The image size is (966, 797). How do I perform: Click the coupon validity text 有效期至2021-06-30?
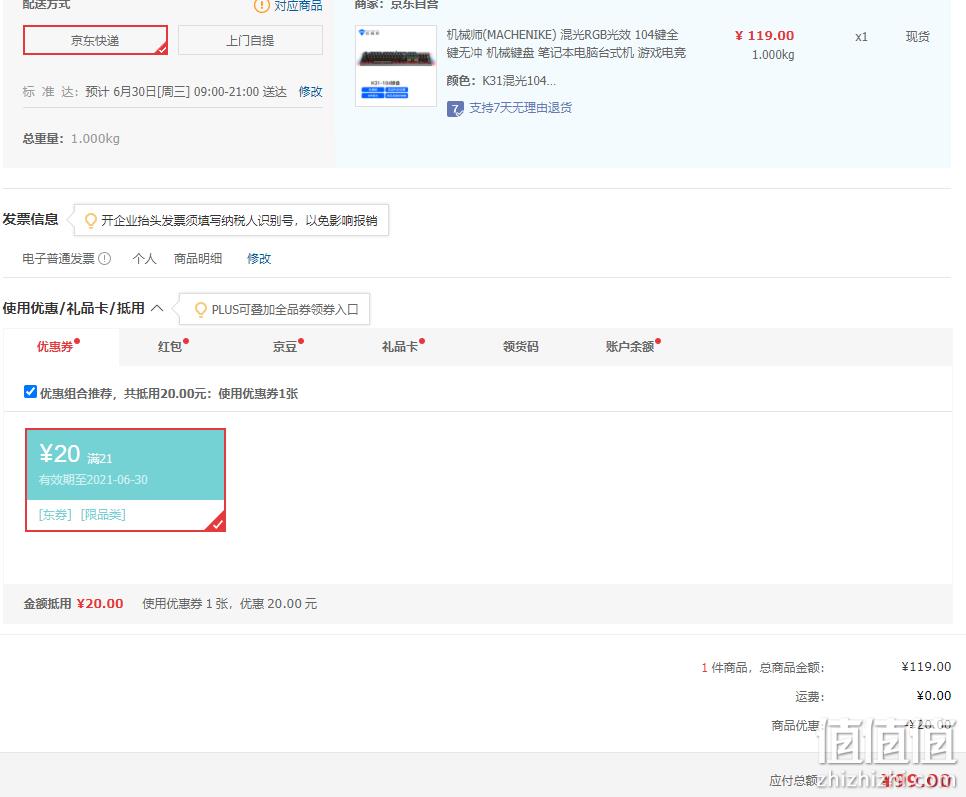tap(93, 480)
